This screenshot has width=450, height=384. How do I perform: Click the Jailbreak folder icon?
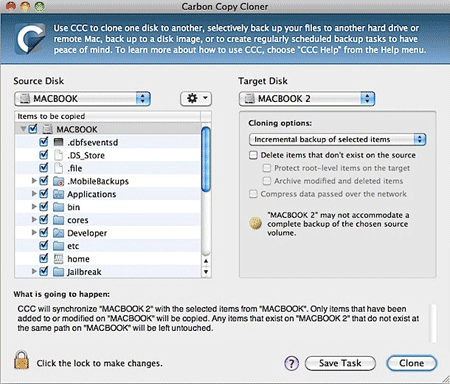coord(58,272)
